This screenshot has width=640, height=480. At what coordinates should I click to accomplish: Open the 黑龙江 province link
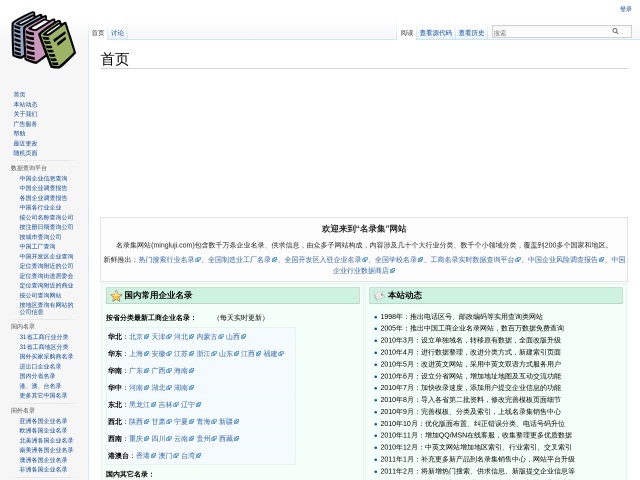[142, 405]
